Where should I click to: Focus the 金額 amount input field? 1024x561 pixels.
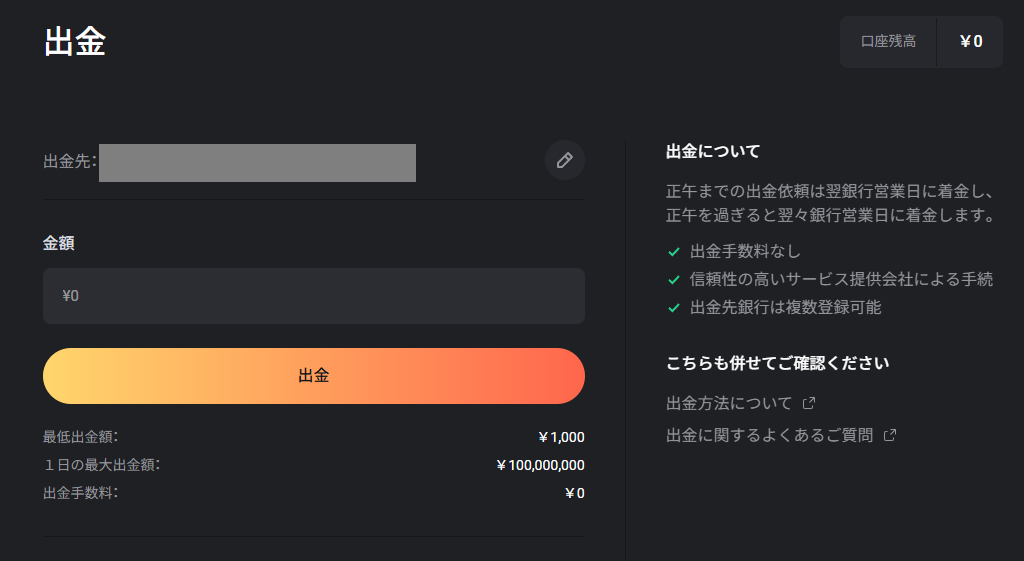click(x=313, y=296)
